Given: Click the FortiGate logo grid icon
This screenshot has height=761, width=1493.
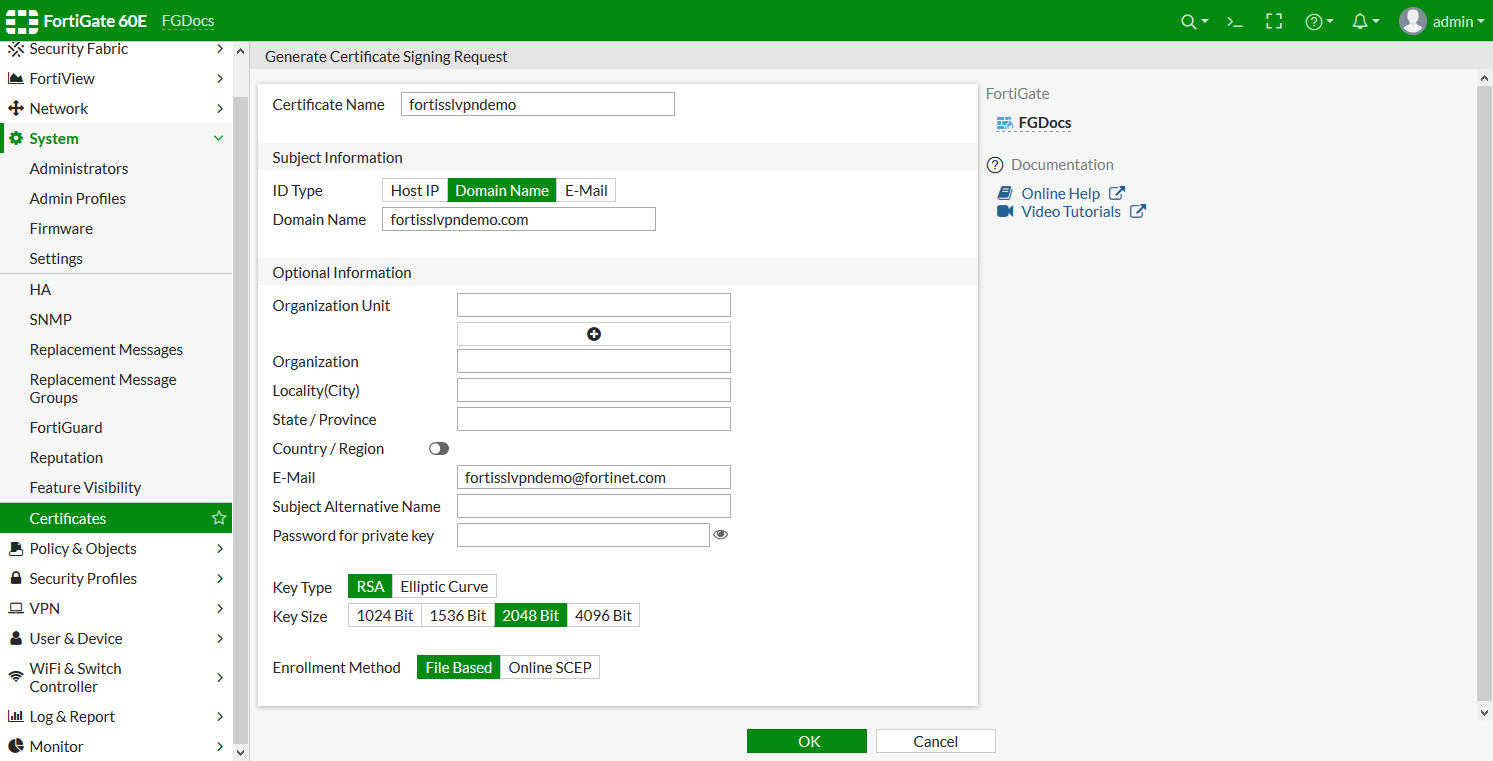Looking at the screenshot, I should pos(21,20).
